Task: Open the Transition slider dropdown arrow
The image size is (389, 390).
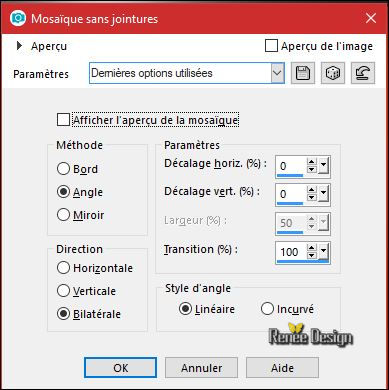Action: click(323, 252)
